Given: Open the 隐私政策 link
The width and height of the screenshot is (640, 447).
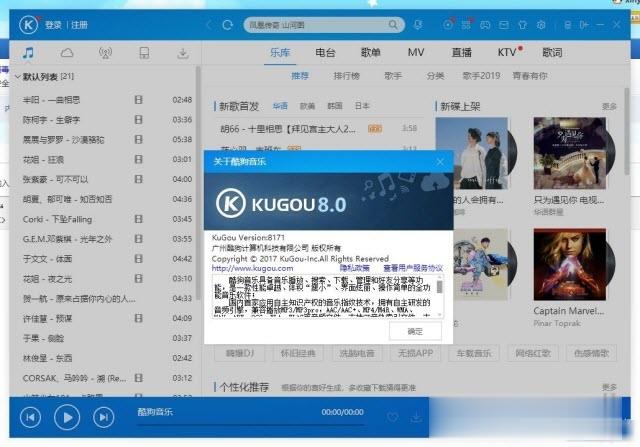Looking at the screenshot, I should click(354, 268).
